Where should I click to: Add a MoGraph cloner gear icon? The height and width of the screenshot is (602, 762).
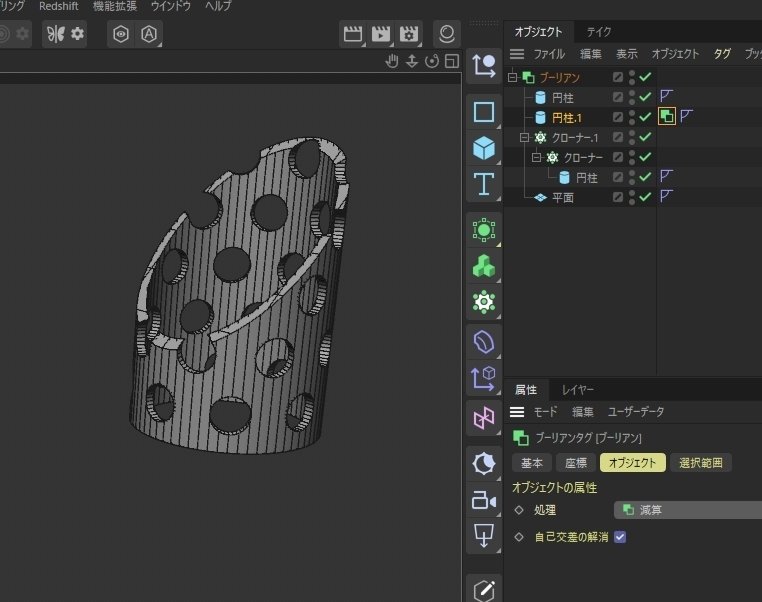pyautogui.click(x=484, y=302)
